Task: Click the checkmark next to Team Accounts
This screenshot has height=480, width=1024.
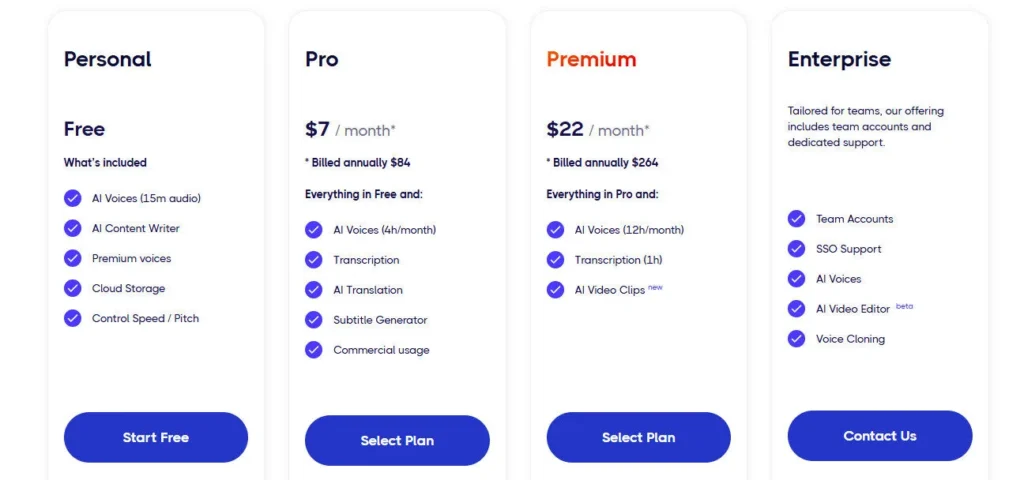Action: point(797,219)
